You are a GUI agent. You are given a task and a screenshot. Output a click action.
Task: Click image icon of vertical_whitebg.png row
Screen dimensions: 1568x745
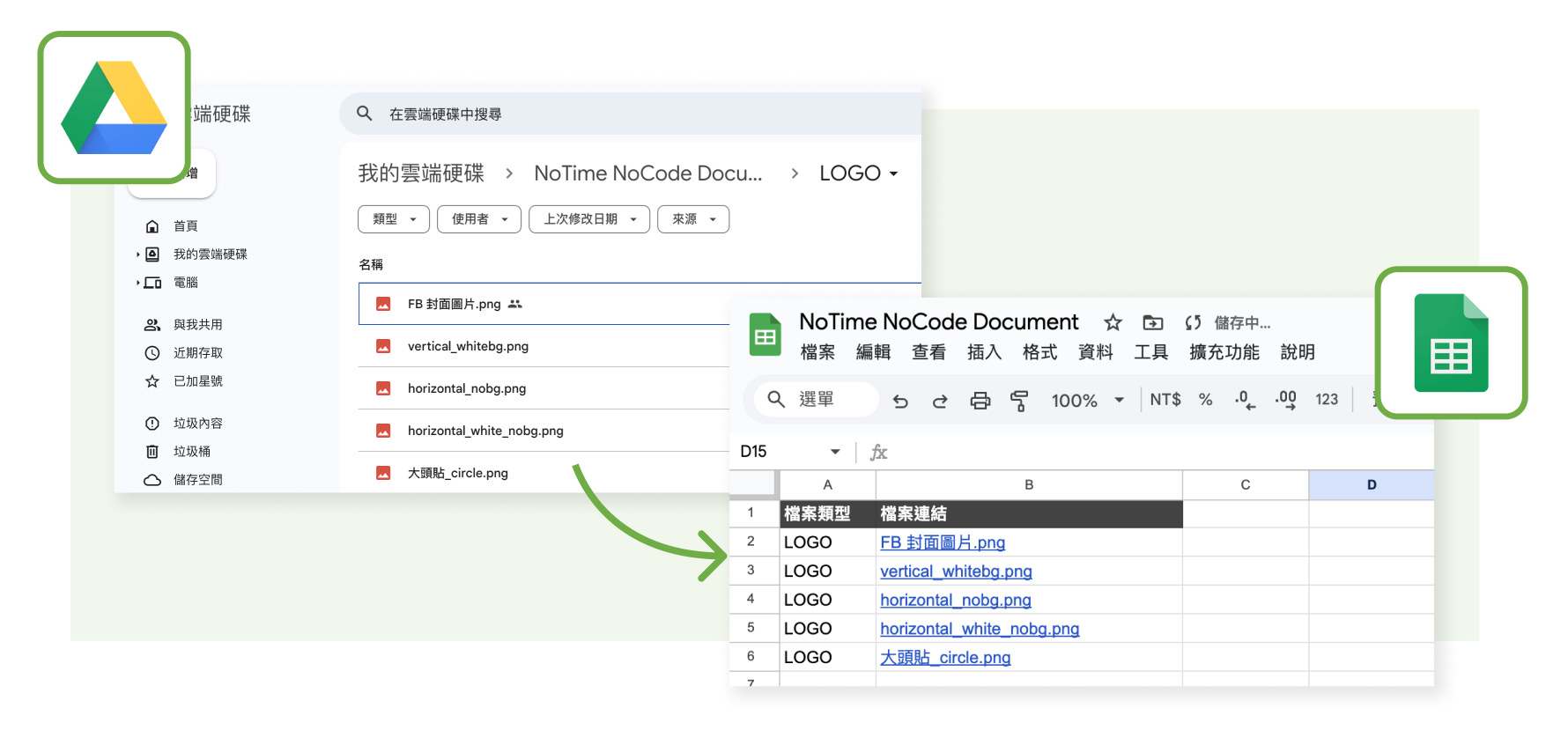pos(383,346)
